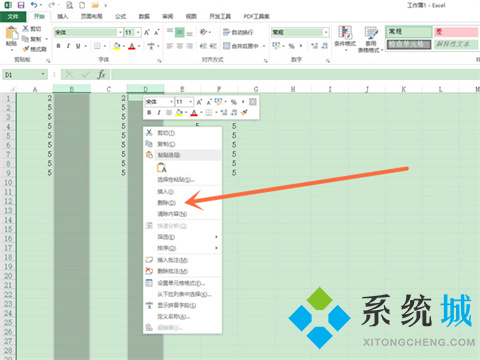Click the text Orientation button in ribbon
This screenshot has height=360, width=480.
(203, 32)
